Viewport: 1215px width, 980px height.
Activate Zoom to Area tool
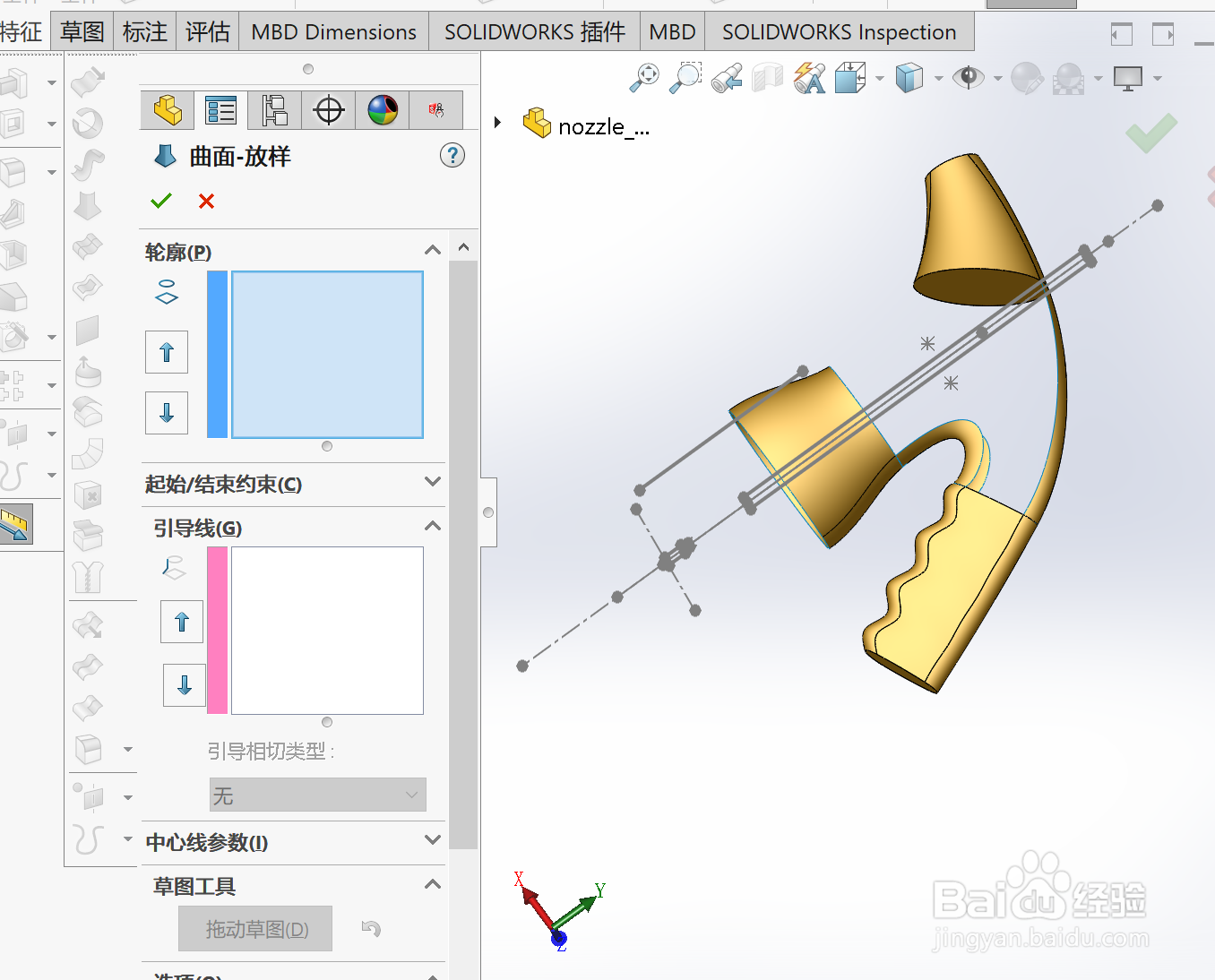click(685, 78)
